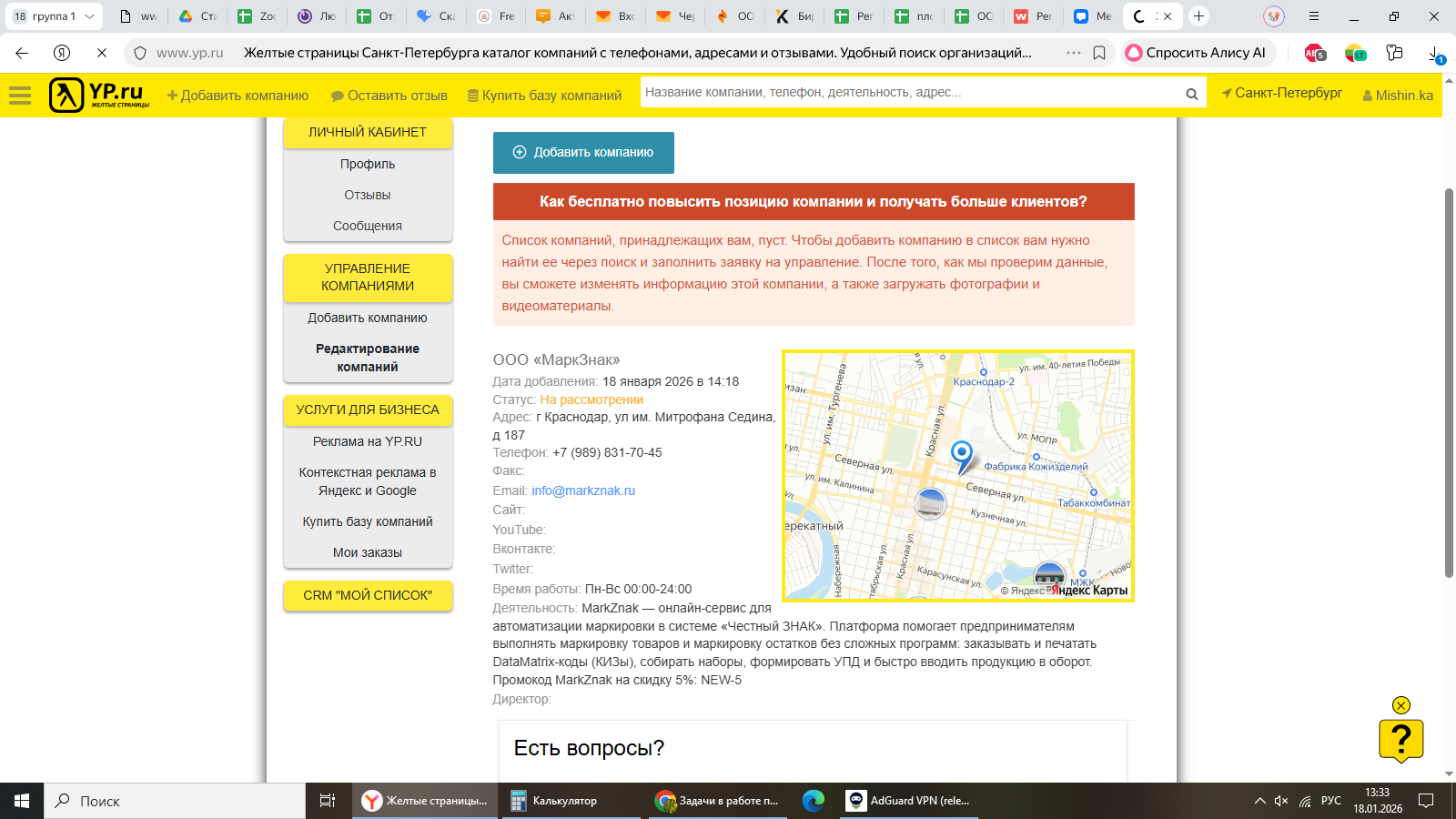The height and width of the screenshot is (819, 1456).
Task: Open browser main menu lines icon
Action: 1313,16
